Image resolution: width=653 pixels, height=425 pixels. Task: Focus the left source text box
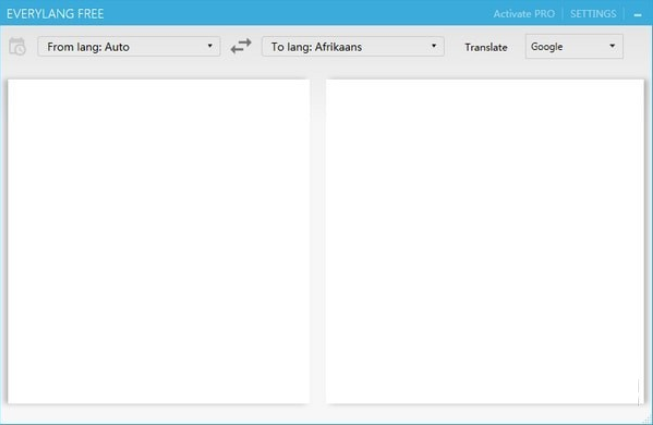(159, 241)
